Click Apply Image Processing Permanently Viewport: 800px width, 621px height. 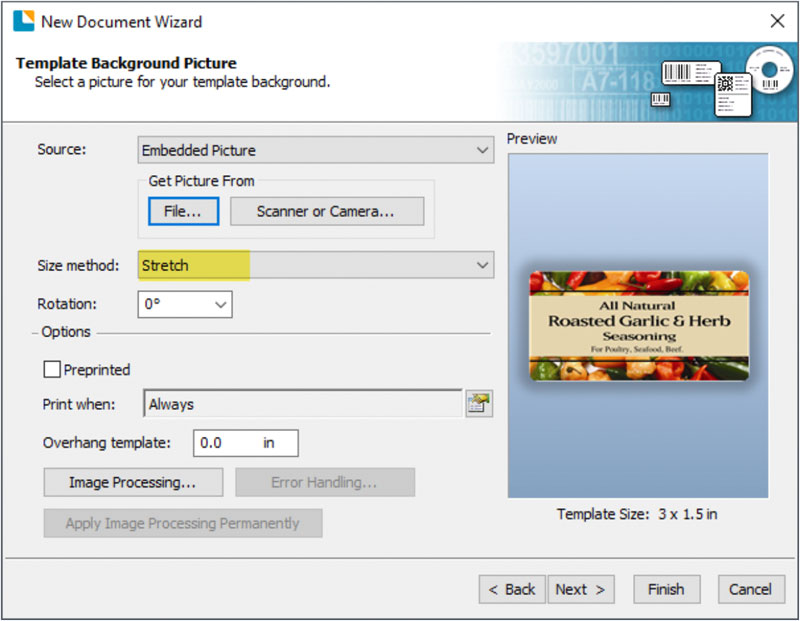click(x=183, y=523)
